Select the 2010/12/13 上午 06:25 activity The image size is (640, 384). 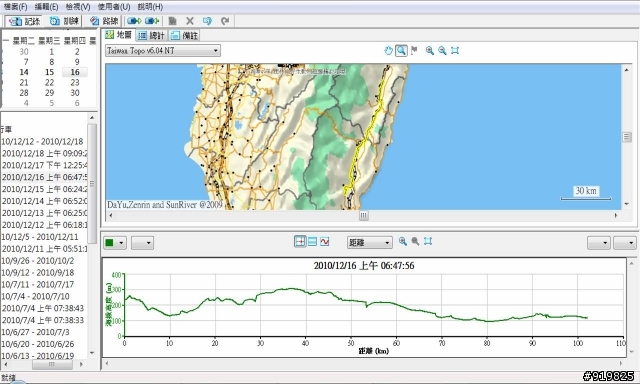click(44, 213)
